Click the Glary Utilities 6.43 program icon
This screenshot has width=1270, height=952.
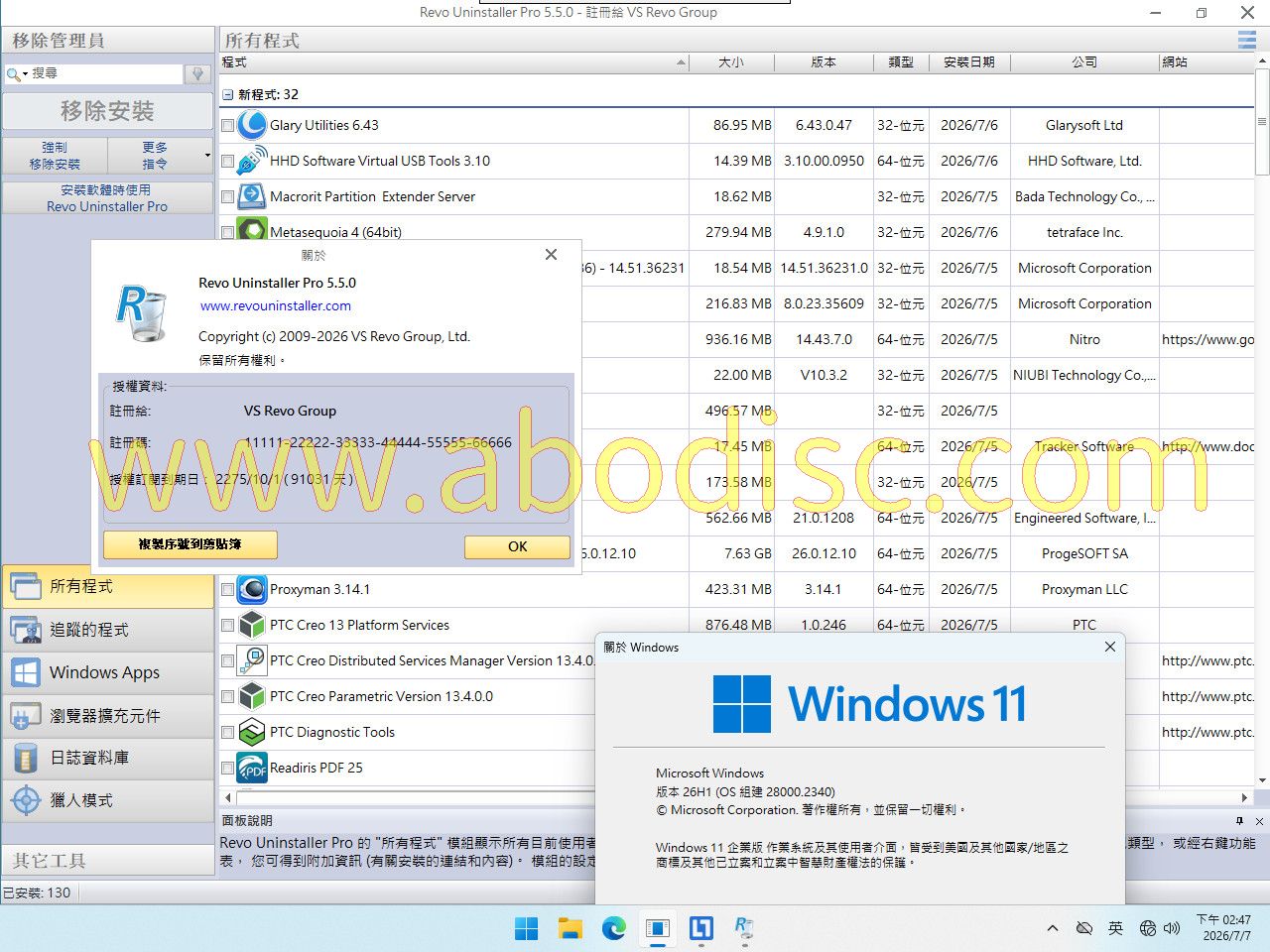click(x=252, y=125)
